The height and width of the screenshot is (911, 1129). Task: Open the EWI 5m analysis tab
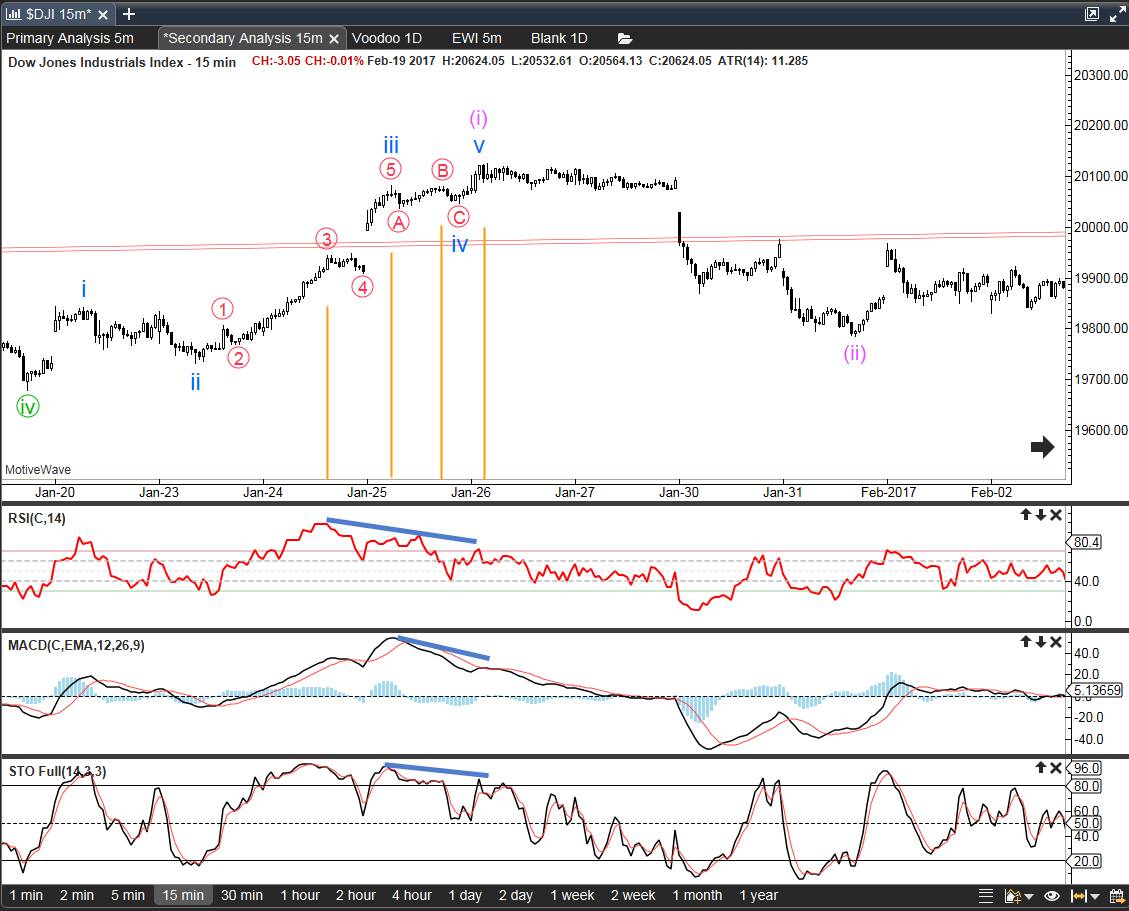click(x=477, y=38)
